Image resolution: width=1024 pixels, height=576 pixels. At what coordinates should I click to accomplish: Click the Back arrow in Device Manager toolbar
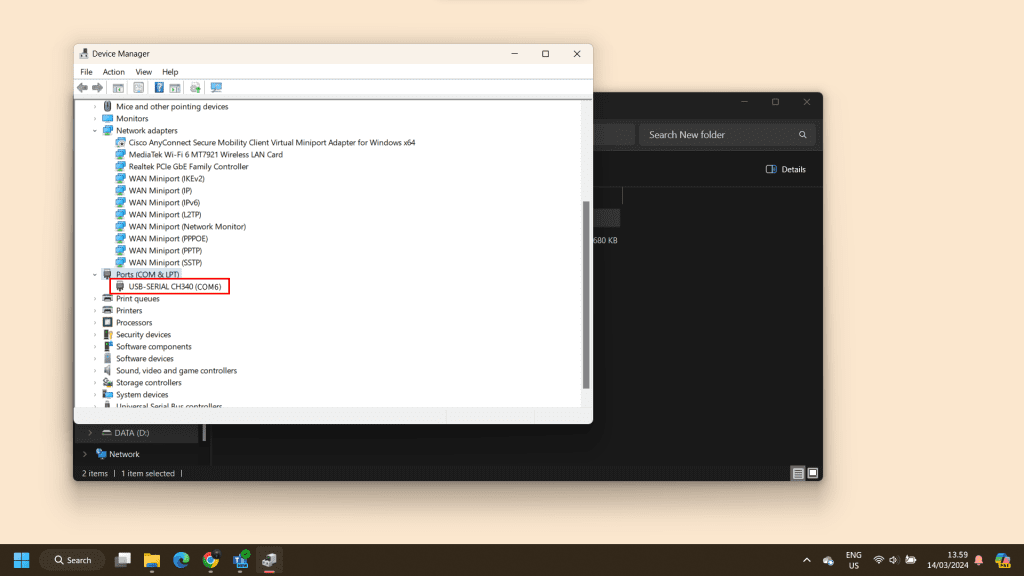[x=83, y=88]
